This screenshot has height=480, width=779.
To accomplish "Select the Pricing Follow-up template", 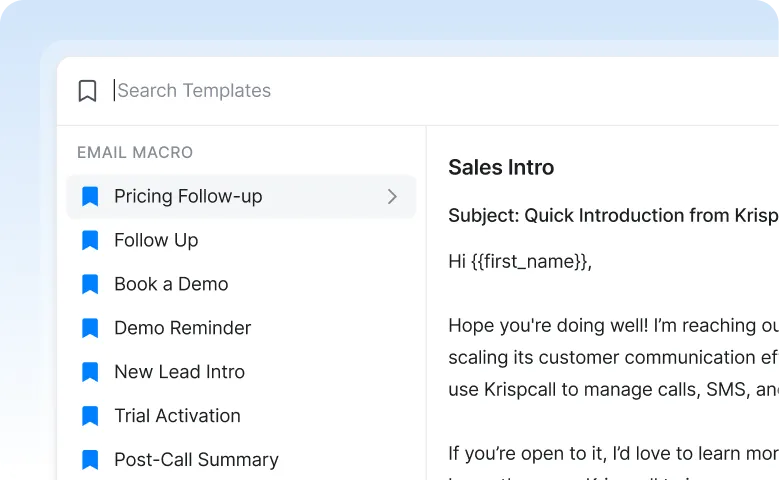I will 188,197.
